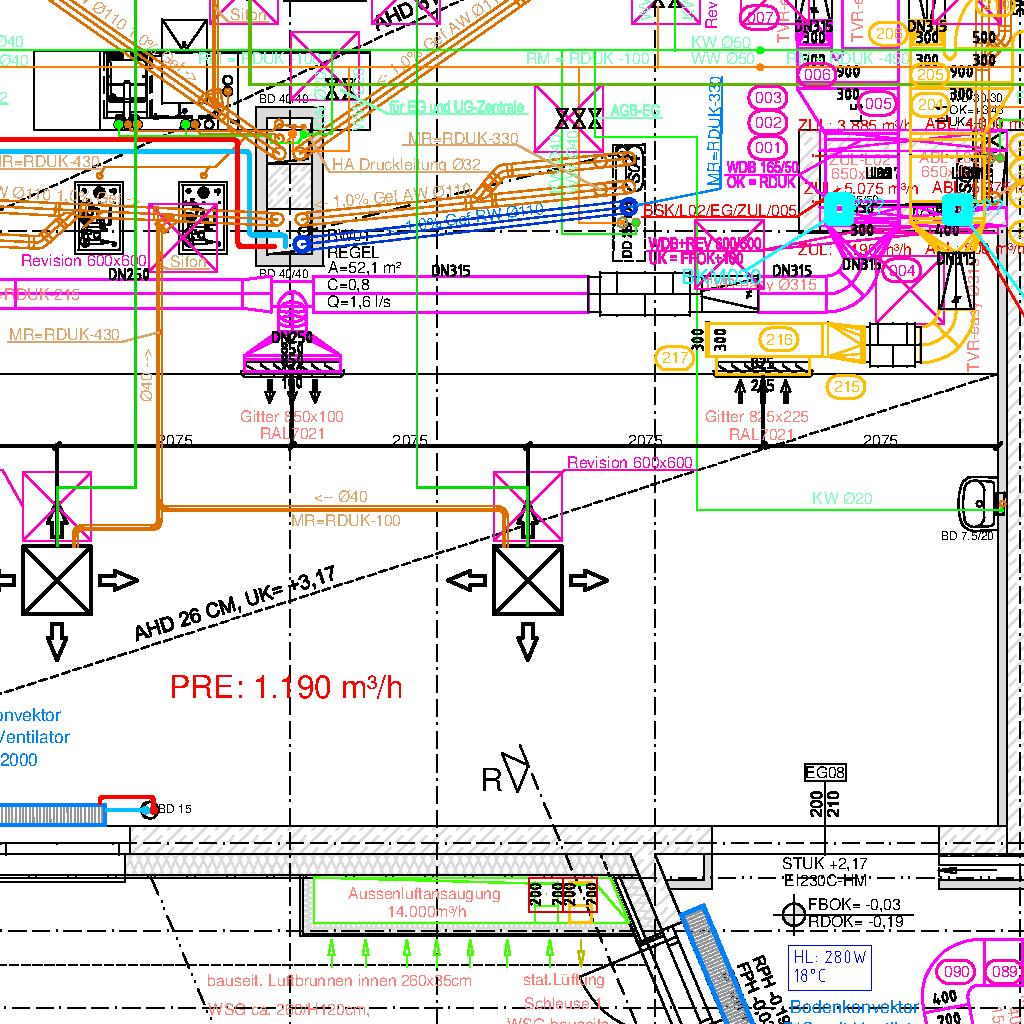
Task: Click the red "PRE: 1.190 m³/h" airflow label
Action: pos(286,687)
